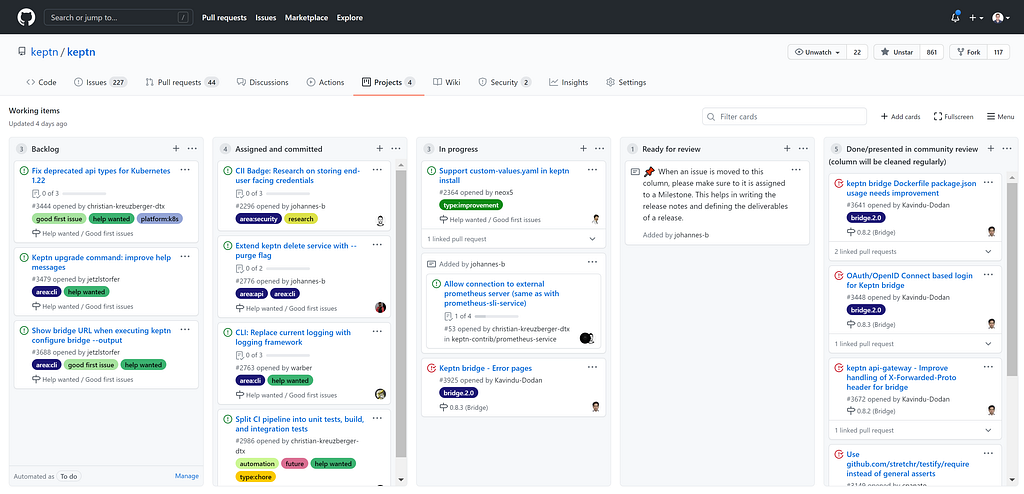Open Assigned and committed column menu

[396, 149]
